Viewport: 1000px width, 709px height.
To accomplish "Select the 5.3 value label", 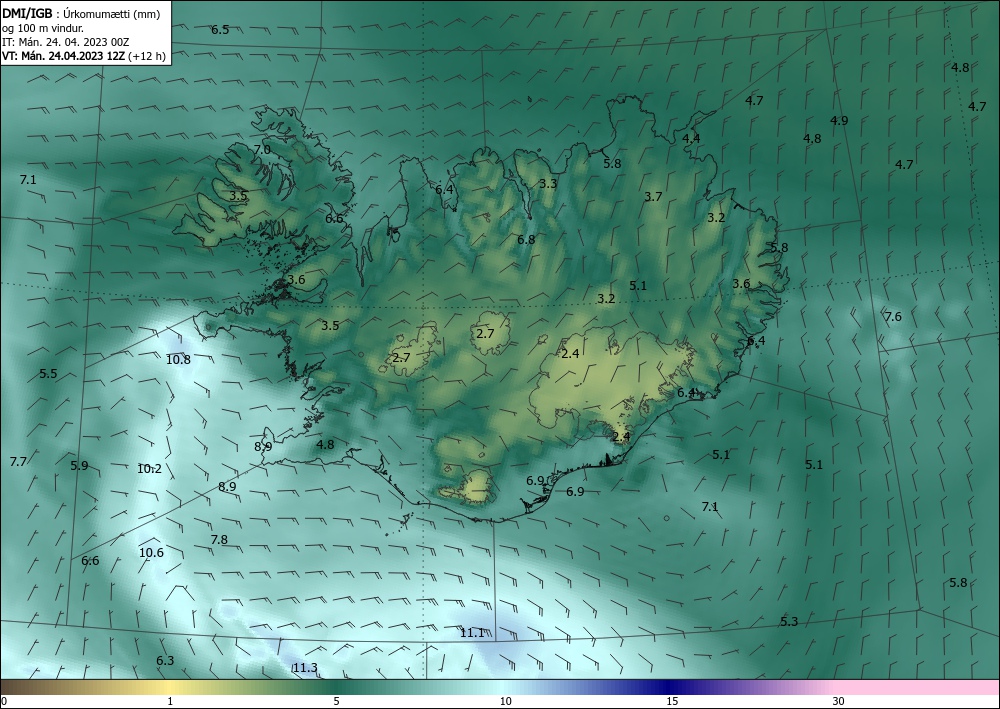I will coord(789,622).
